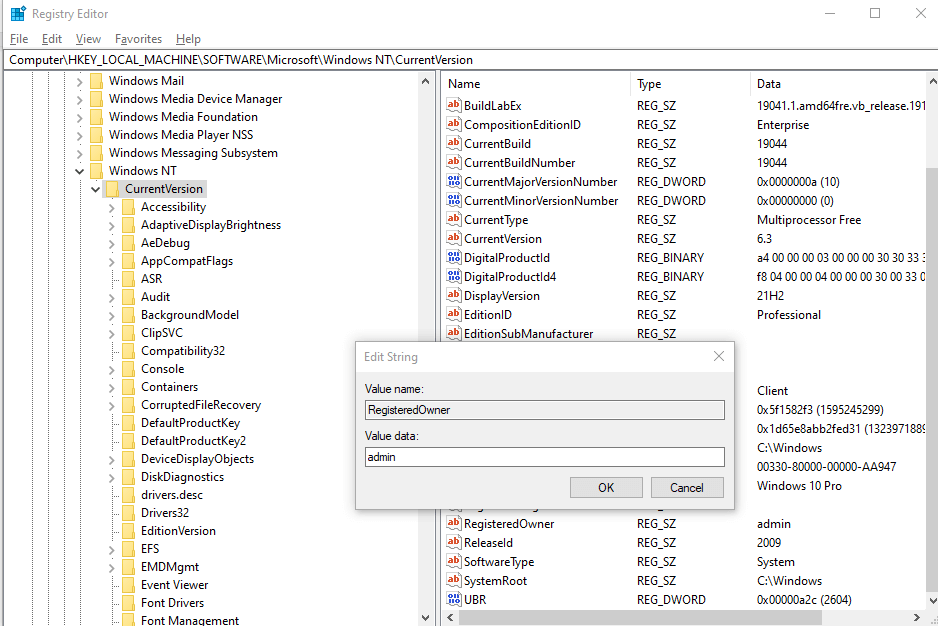Click the CurrentVersion key folder icon
Viewport: 938px width, 626px height.
tap(112, 189)
